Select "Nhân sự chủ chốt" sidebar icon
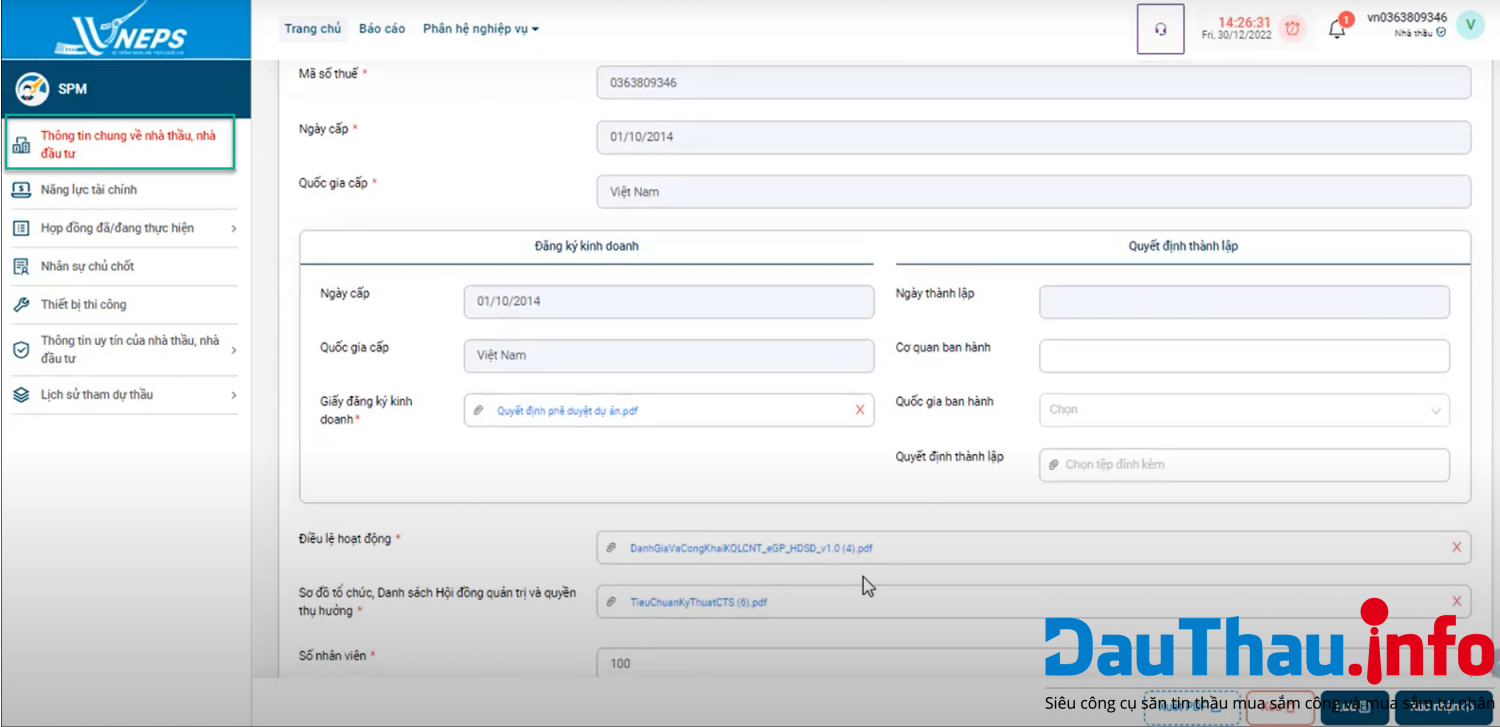Image resolution: width=1500 pixels, height=727 pixels. (20, 266)
